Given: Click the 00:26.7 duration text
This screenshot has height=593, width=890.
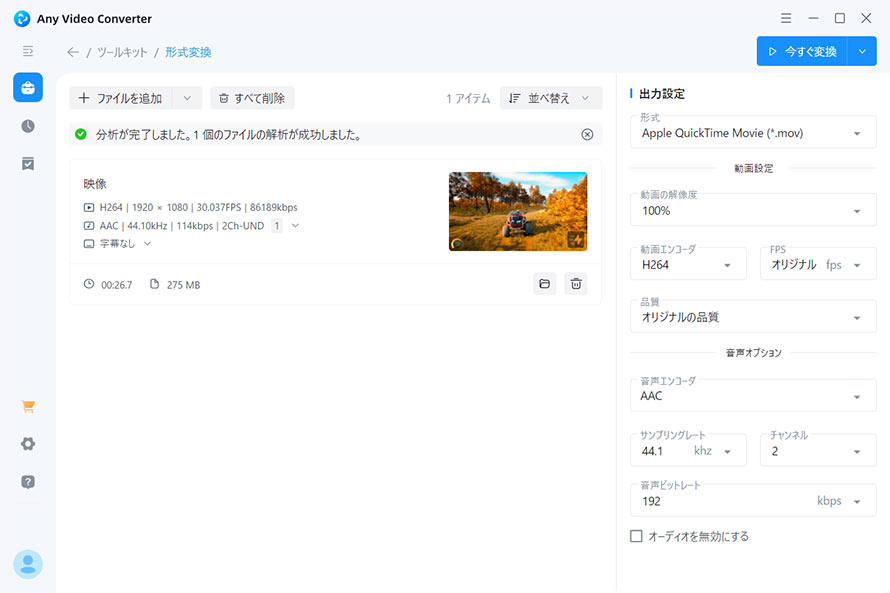Looking at the screenshot, I should pyautogui.click(x=116, y=285).
